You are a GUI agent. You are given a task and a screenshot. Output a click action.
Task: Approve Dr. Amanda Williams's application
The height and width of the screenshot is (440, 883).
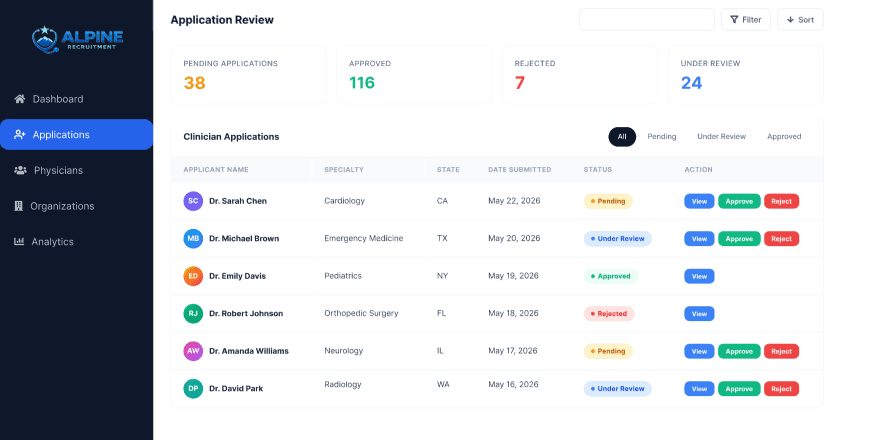point(739,352)
